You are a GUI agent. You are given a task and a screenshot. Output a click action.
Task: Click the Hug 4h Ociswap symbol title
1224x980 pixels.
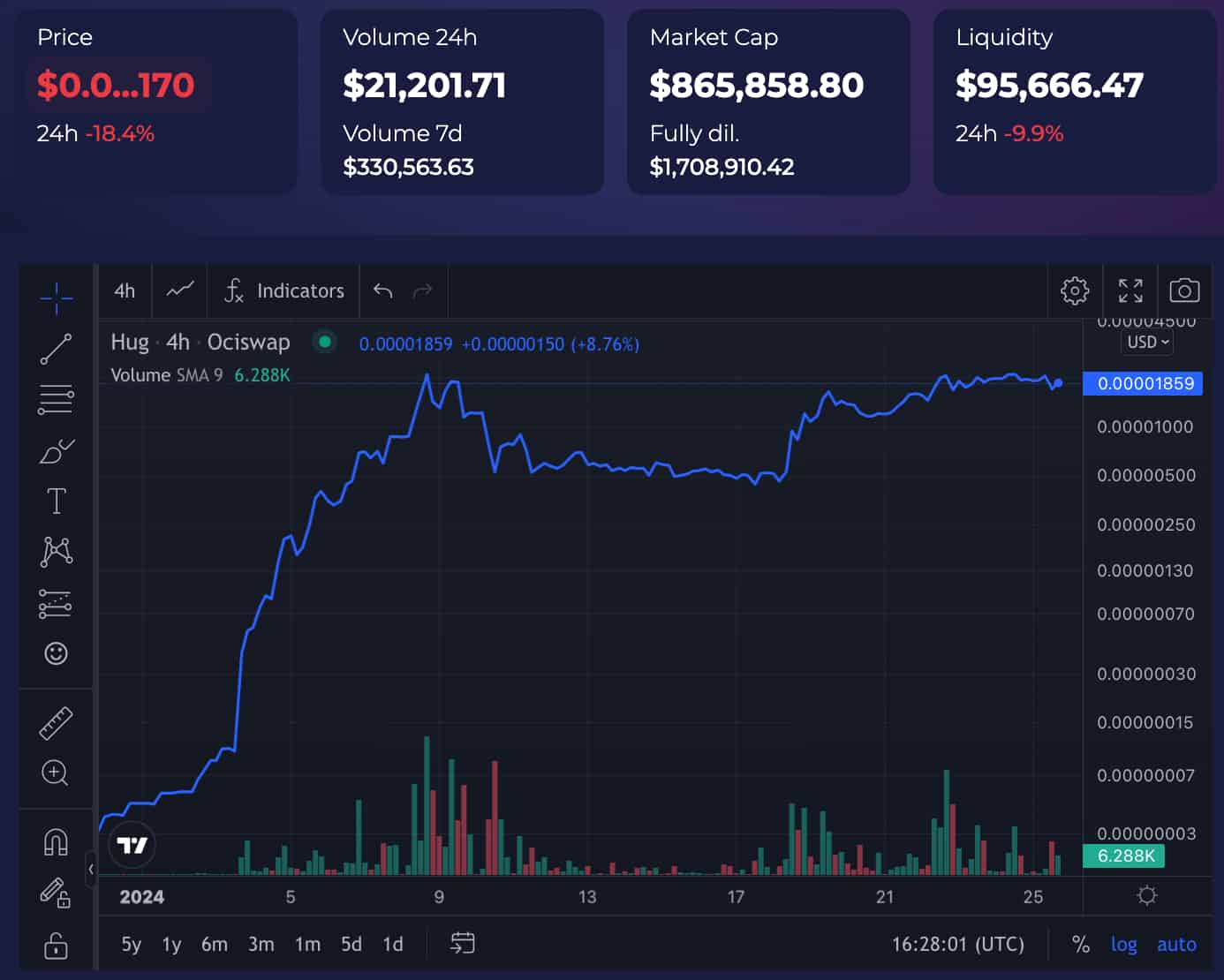tap(200, 342)
